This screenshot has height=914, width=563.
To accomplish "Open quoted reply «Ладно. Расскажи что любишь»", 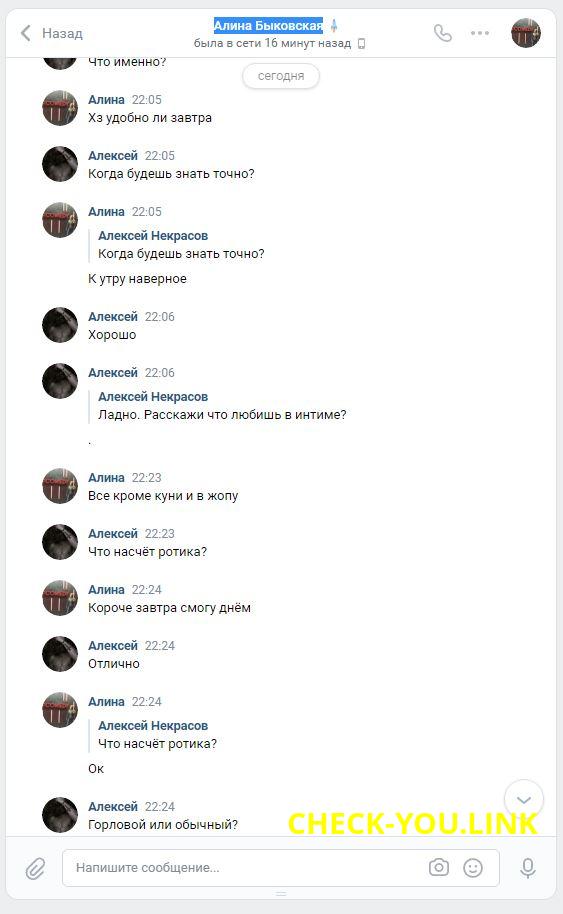I will click(x=222, y=406).
